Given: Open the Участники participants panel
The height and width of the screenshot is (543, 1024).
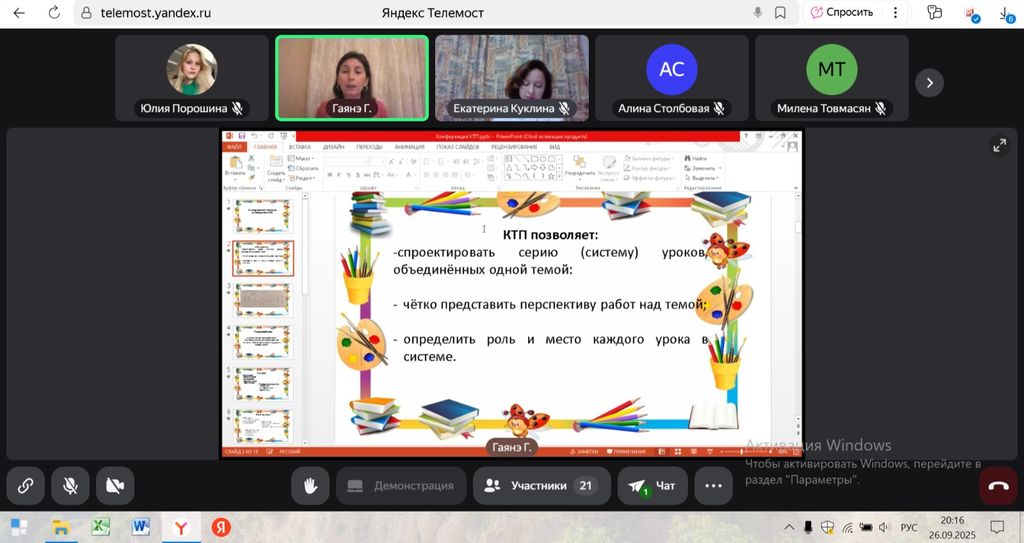Looking at the screenshot, I should (539, 486).
